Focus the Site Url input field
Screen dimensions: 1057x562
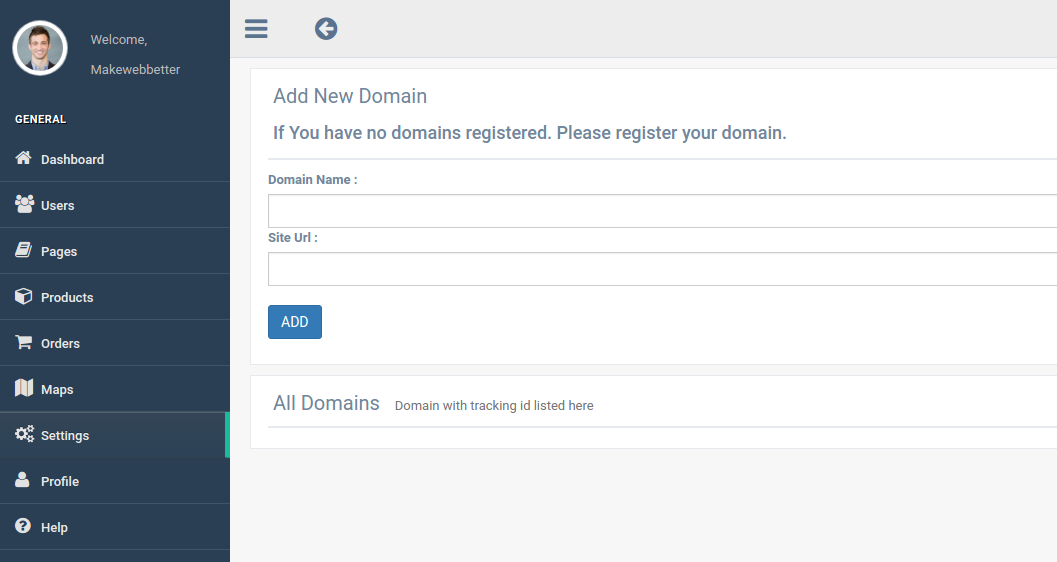pos(663,269)
